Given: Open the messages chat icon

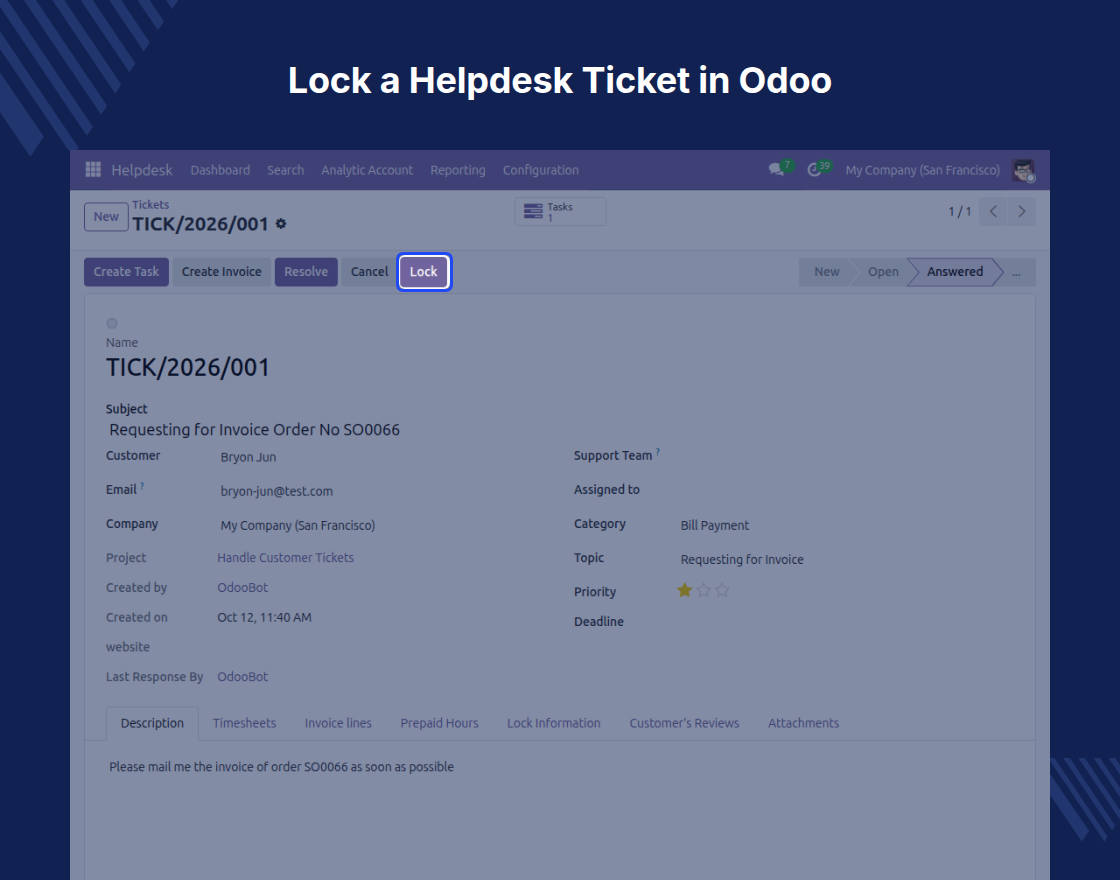Looking at the screenshot, I should 776,170.
